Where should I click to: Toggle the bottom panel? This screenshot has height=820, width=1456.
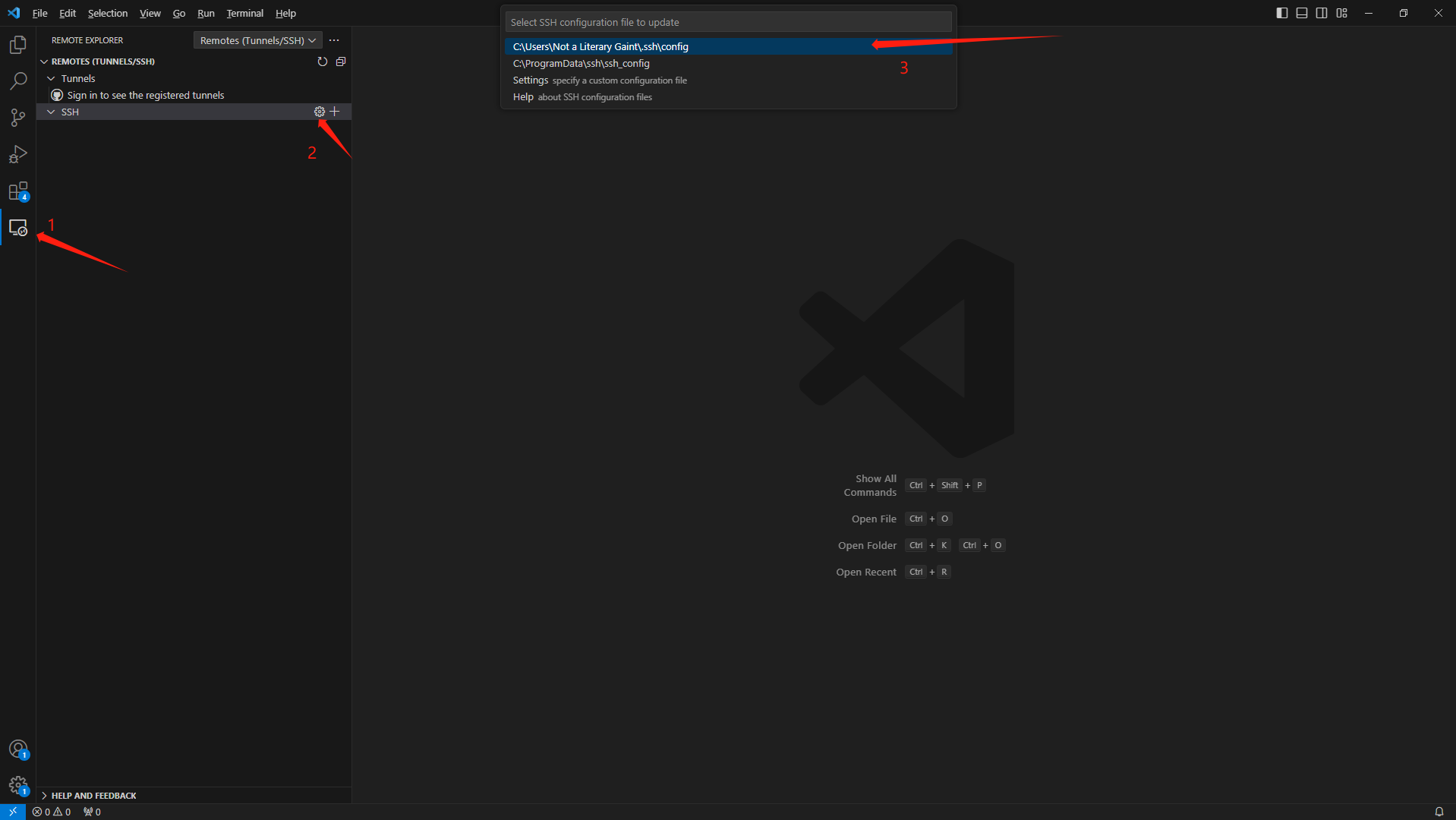[x=1302, y=13]
